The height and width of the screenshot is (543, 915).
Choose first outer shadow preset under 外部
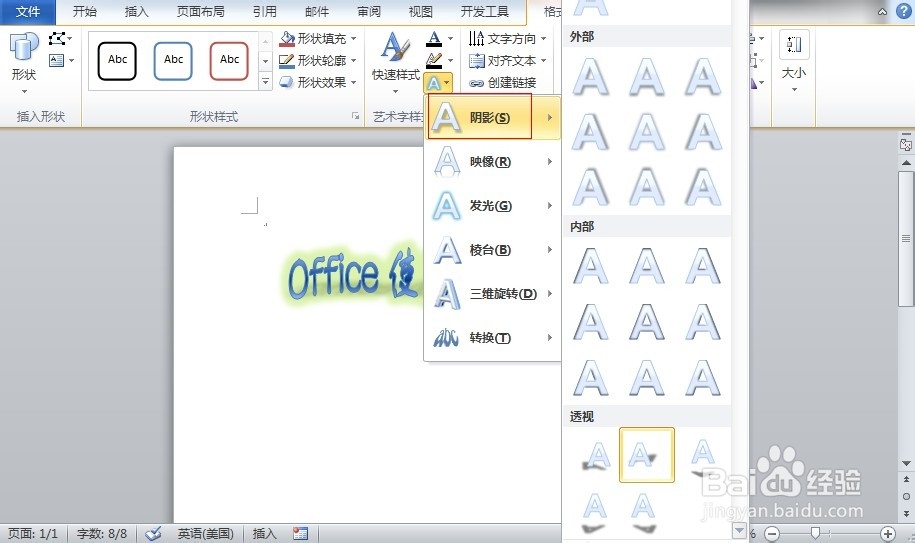tap(591, 76)
